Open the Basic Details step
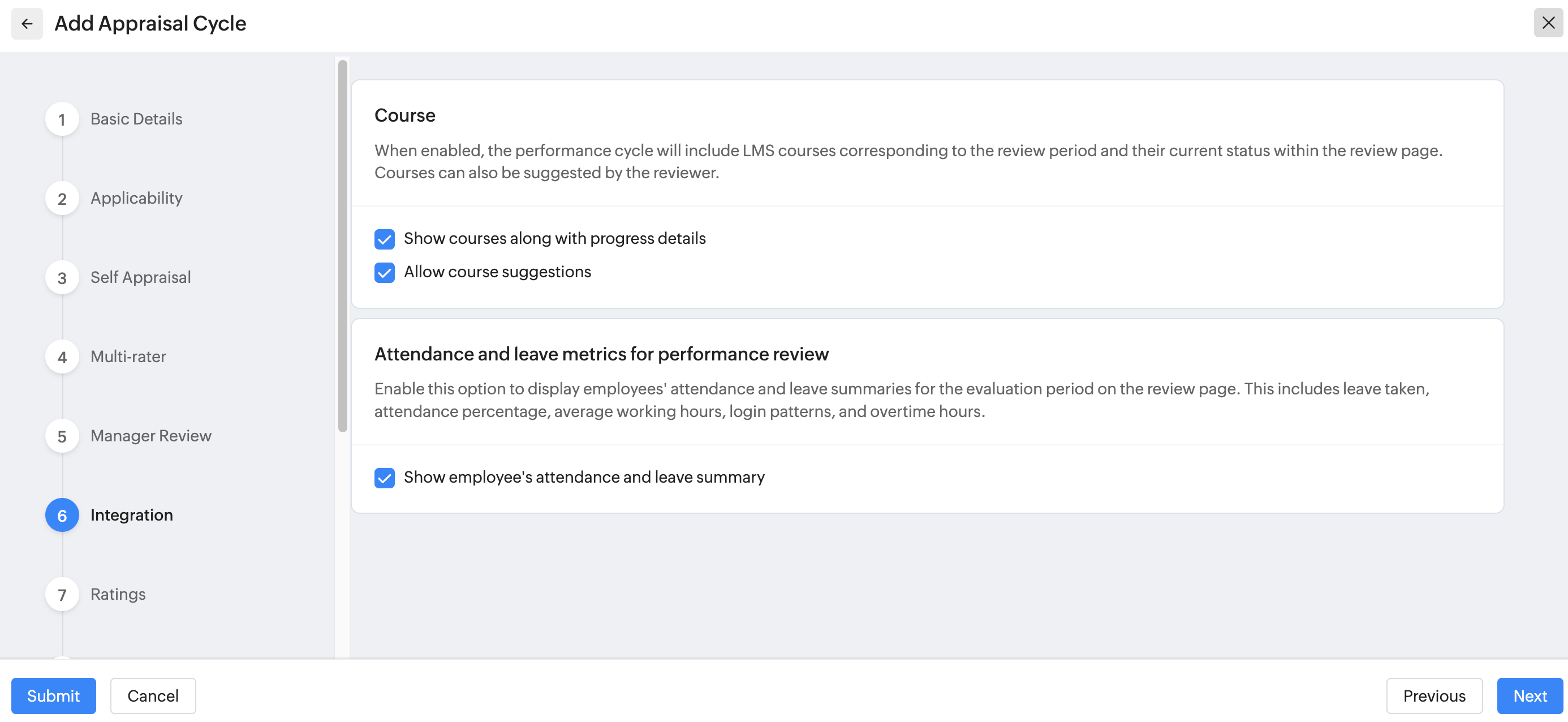 [136, 119]
